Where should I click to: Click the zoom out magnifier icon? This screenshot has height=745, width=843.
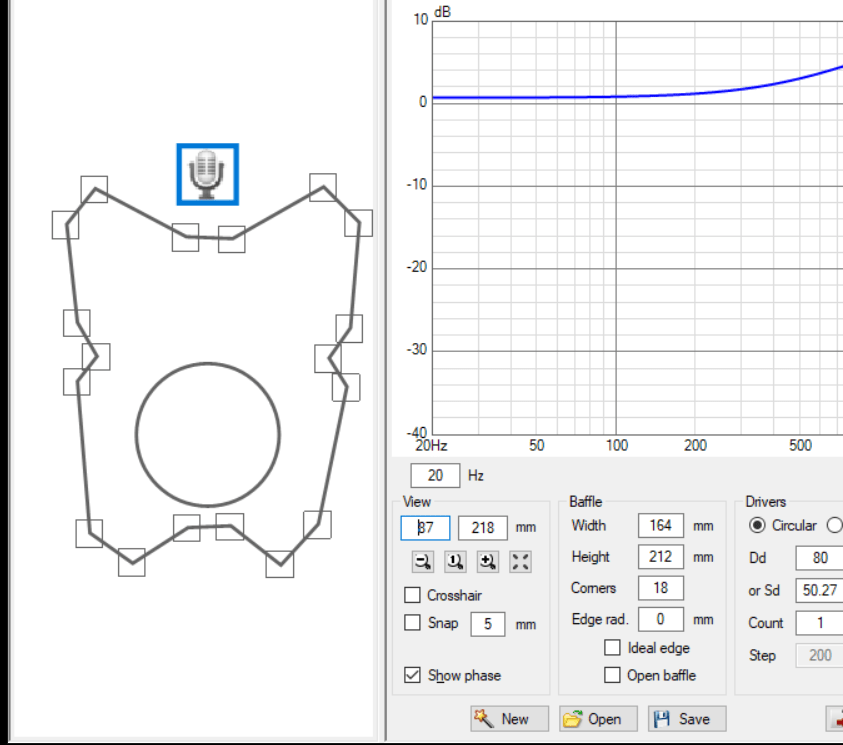(423, 562)
